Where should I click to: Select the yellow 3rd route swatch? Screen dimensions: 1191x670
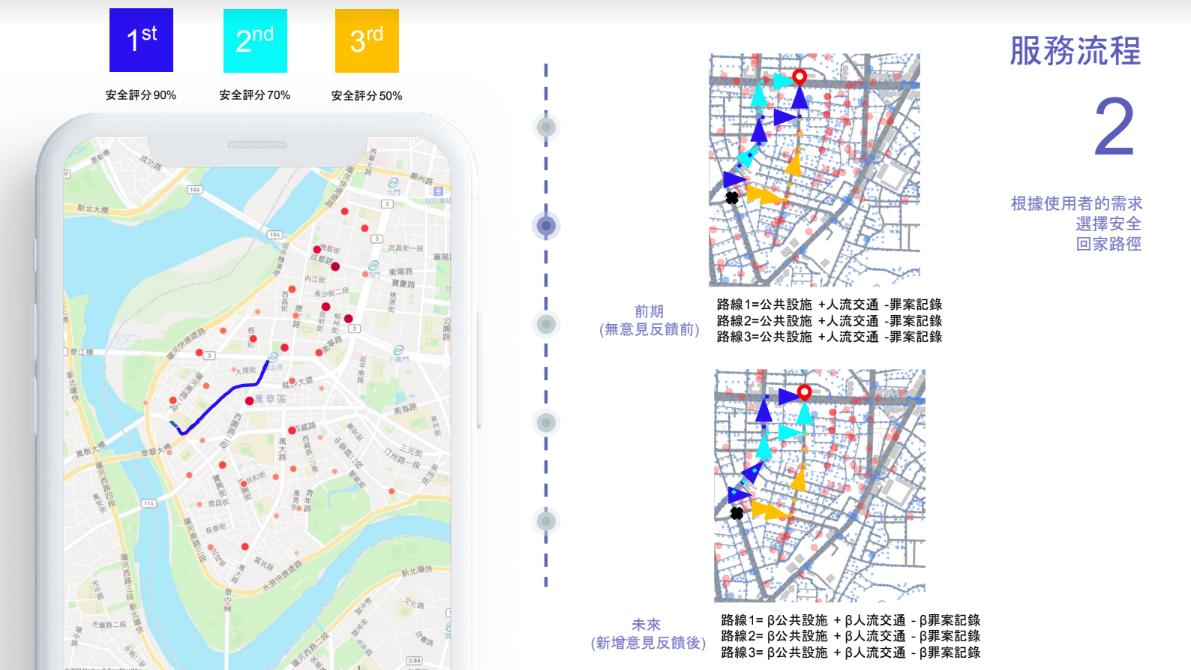click(x=367, y=41)
